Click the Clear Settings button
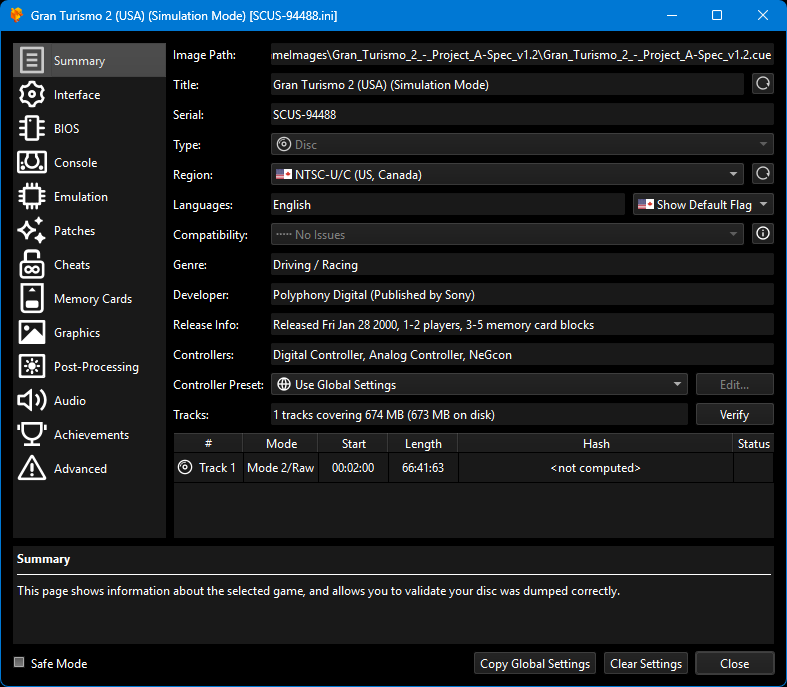The width and height of the screenshot is (787, 687). pos(646,664)
